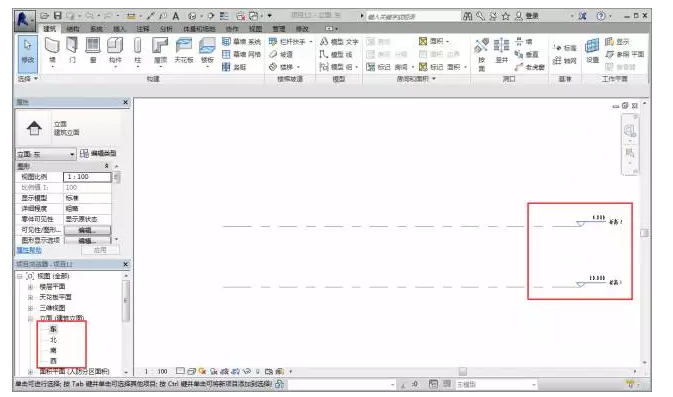Select the 西 elevation view
Image resolution: width=673 pixels, height=397 pixels.
pyautogui.click(x=53, y=361)
